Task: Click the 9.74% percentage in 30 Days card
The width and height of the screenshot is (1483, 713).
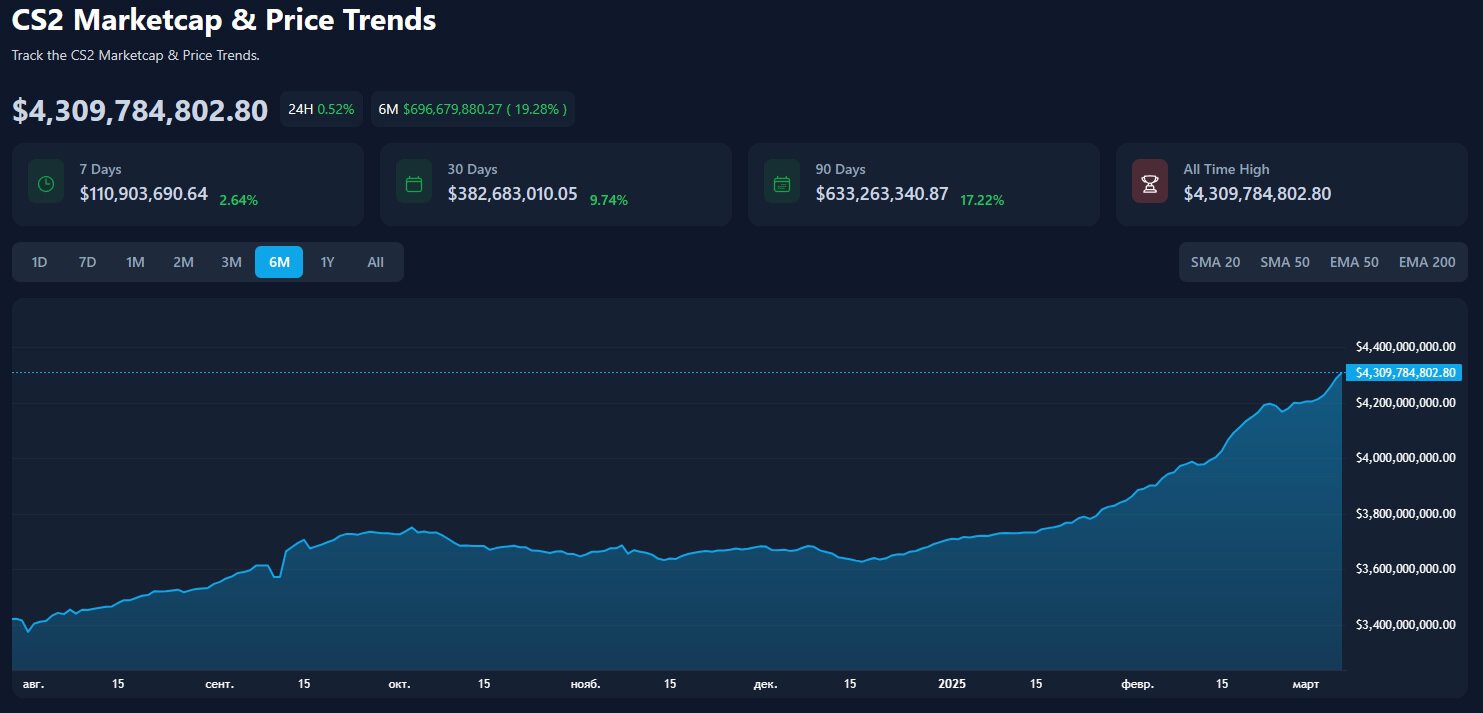Action: [609, 200]
